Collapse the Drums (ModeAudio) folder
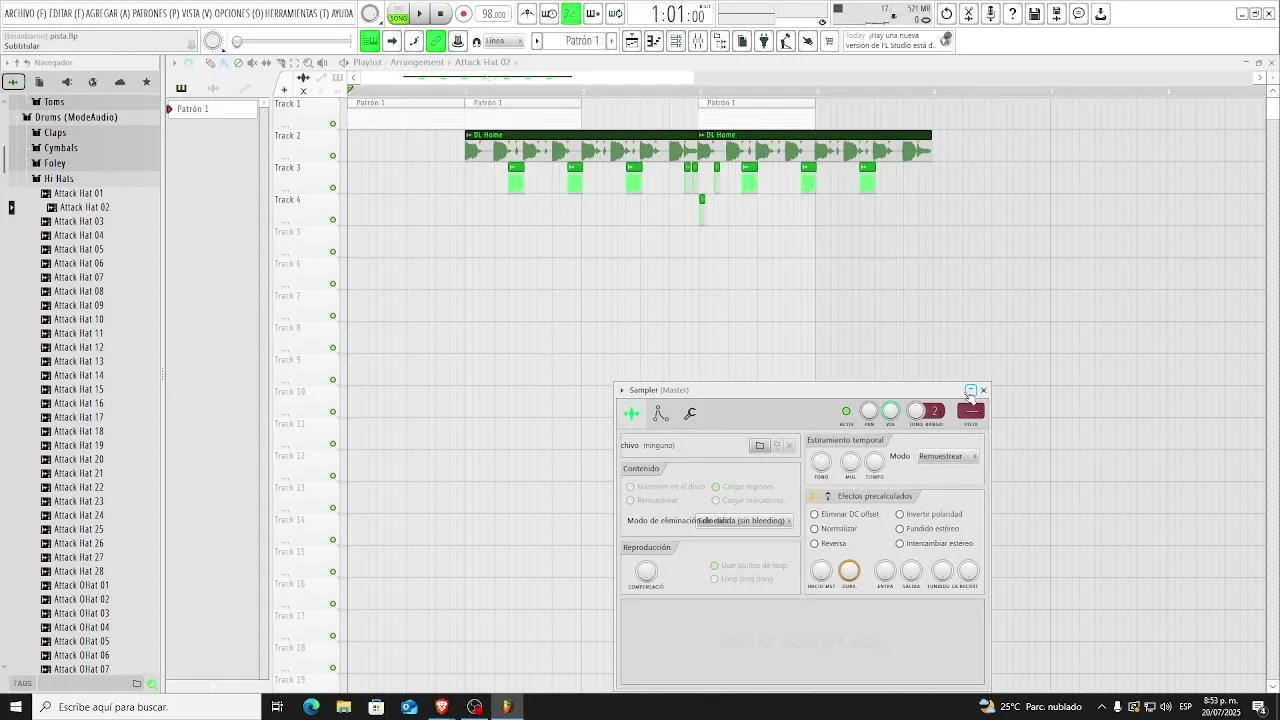 pos(76,117)
